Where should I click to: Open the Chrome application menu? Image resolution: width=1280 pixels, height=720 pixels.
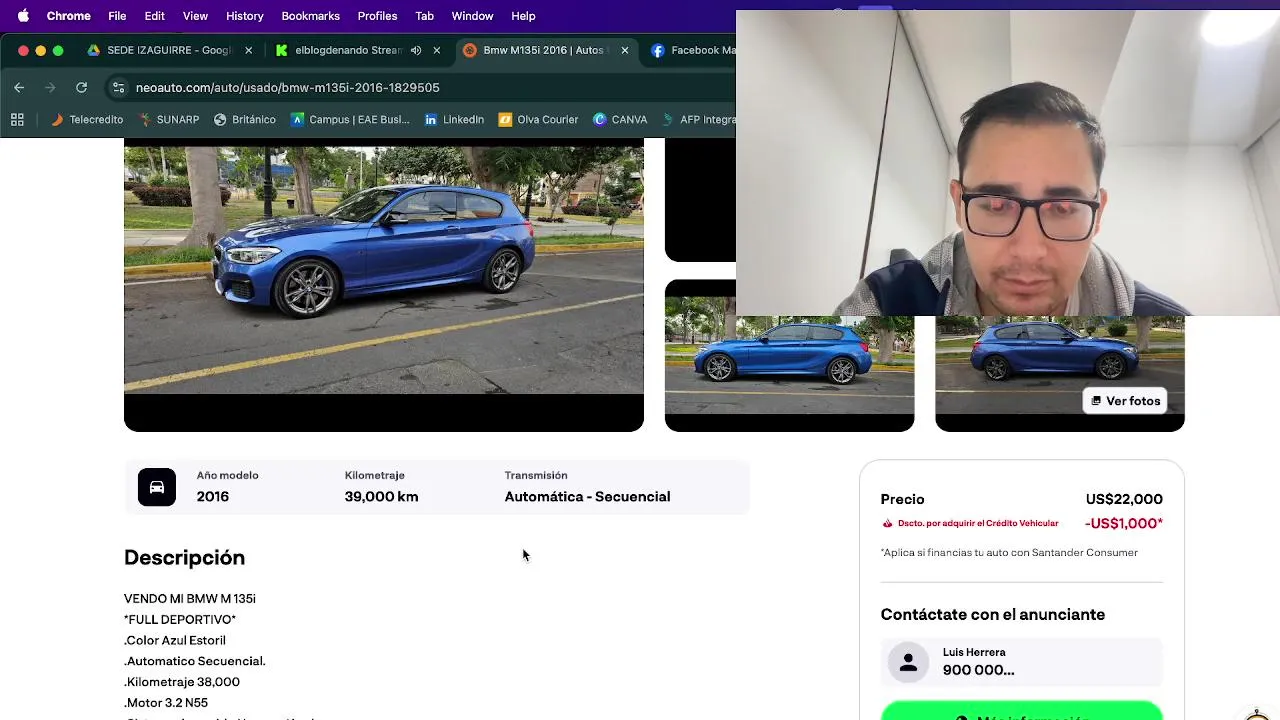(x=68, y=16)
